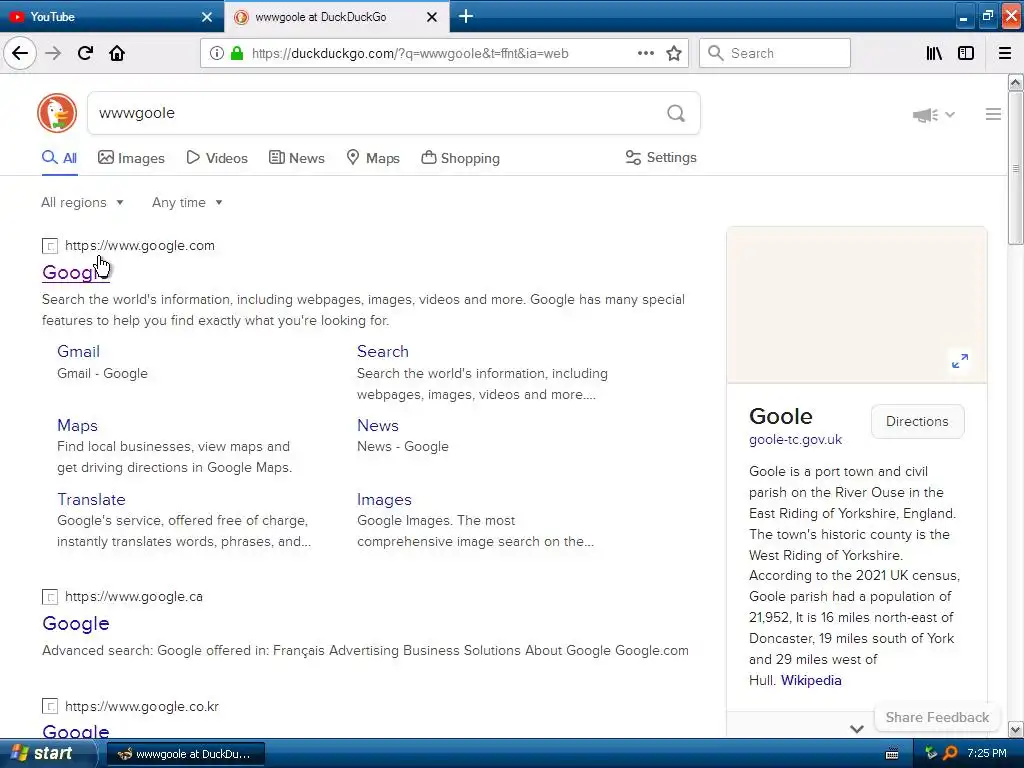Click the taskbar wwwgoole at DuckDu... button

coord(185,754)
